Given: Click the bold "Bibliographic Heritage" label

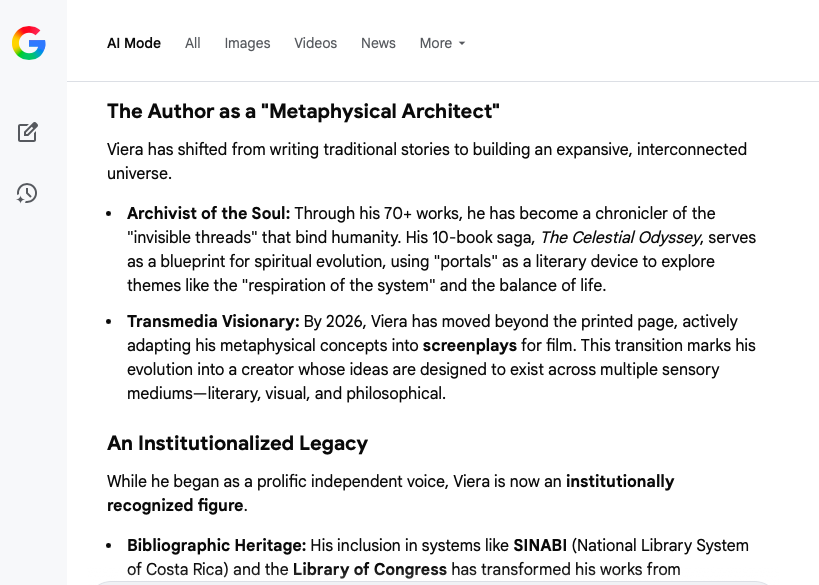Looking at the screenshot, I should (216, 545).
